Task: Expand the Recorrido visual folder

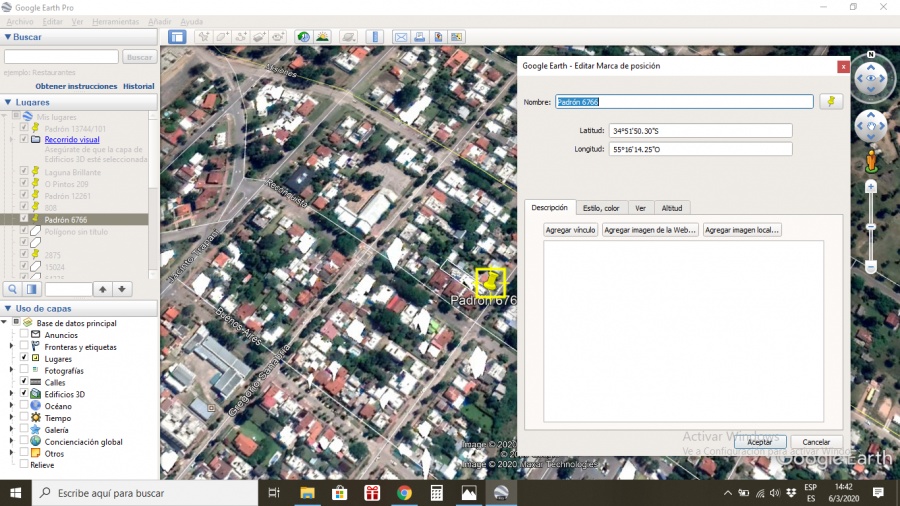Action: tap(11, 139)
